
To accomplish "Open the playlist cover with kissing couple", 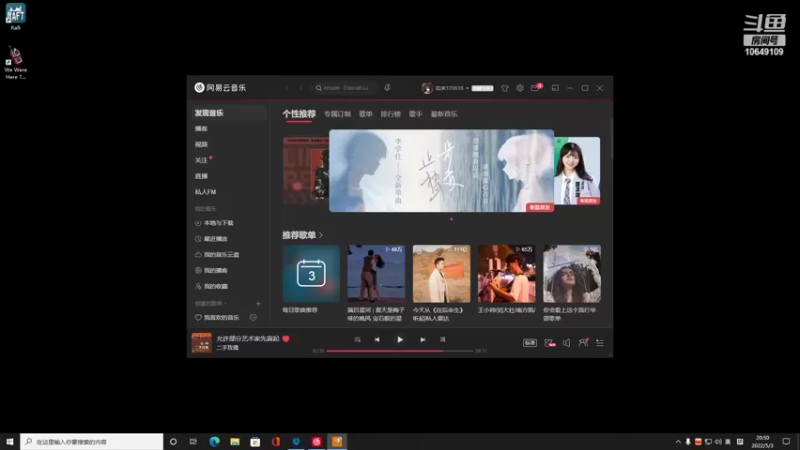I will [377, 273].
